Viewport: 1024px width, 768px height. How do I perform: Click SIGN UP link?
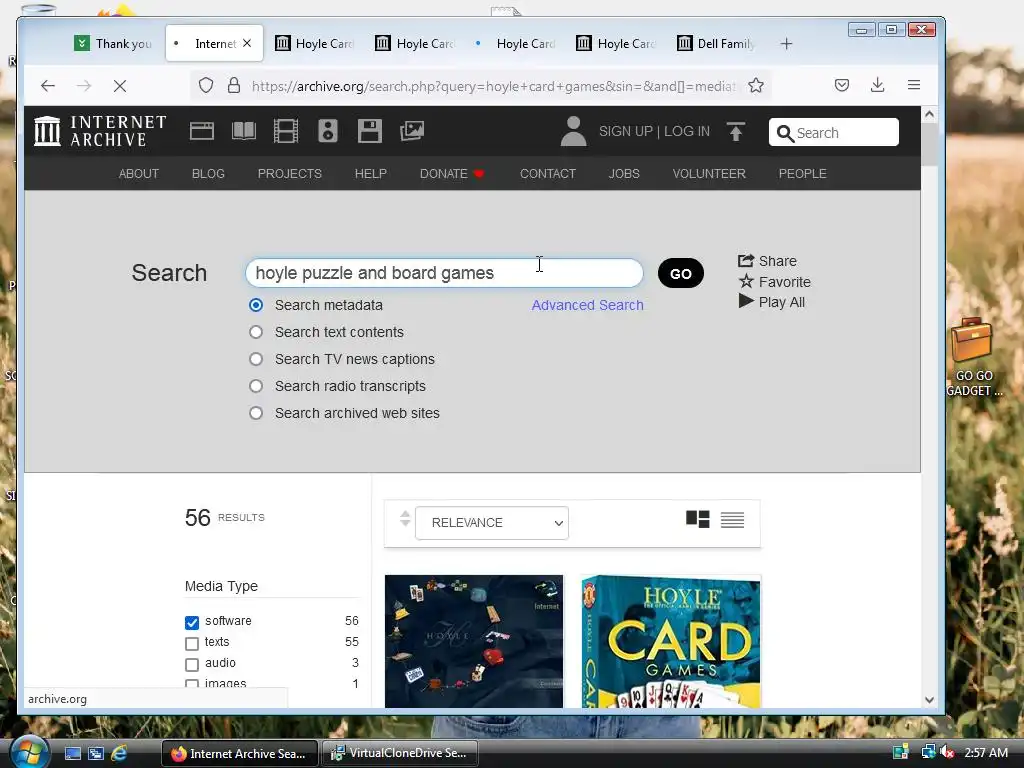pyautogui.click(x=626, y=131)
